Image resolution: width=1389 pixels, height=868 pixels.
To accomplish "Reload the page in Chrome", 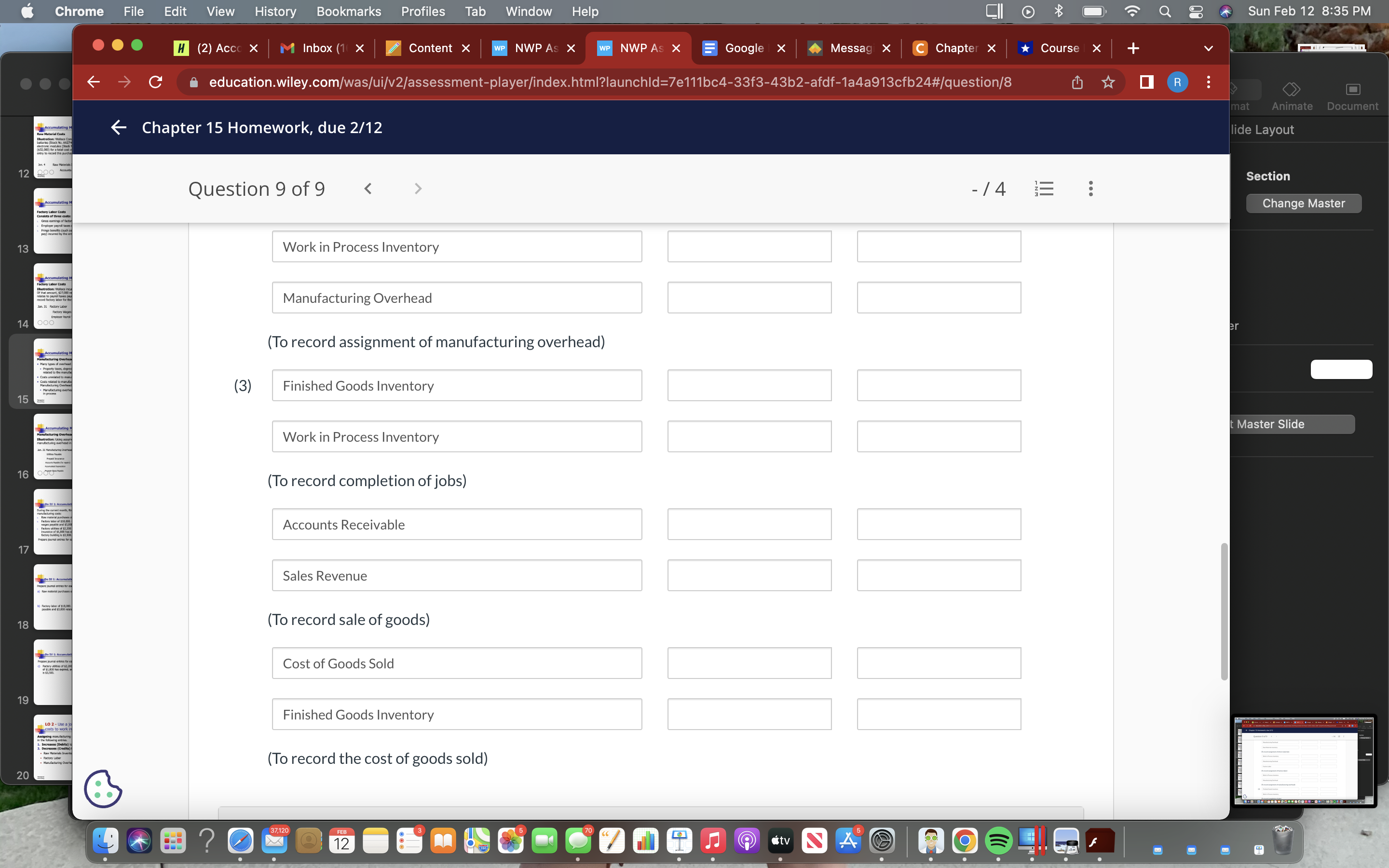I will click(x=155, y=82).
